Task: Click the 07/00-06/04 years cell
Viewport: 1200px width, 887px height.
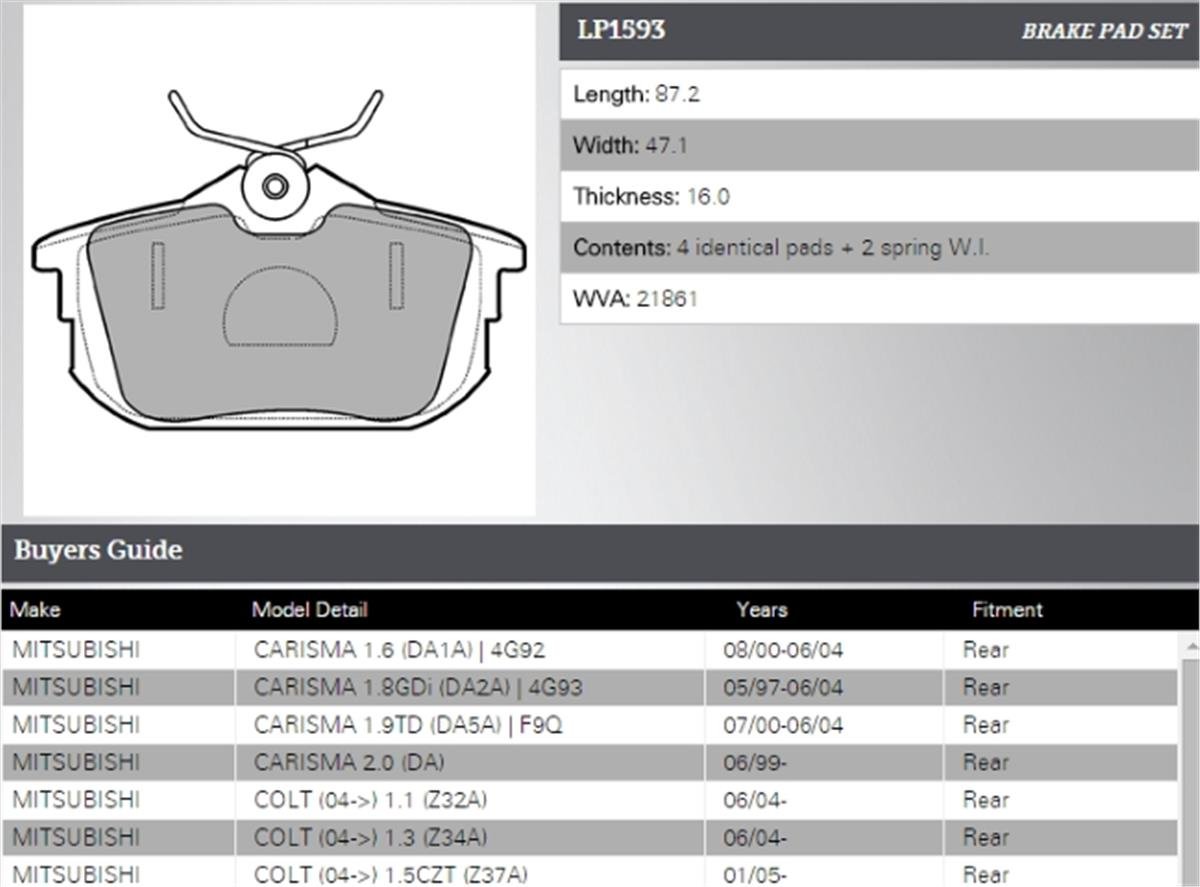Action: (x=824, y=725)
